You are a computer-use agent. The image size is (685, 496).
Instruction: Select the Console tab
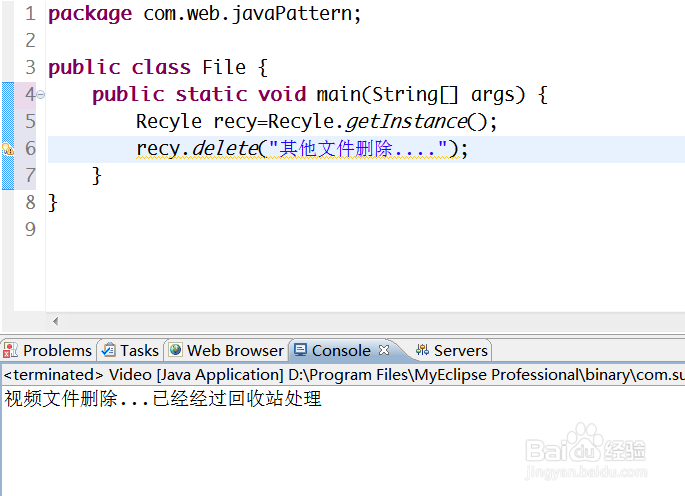[x=341, y=350]
